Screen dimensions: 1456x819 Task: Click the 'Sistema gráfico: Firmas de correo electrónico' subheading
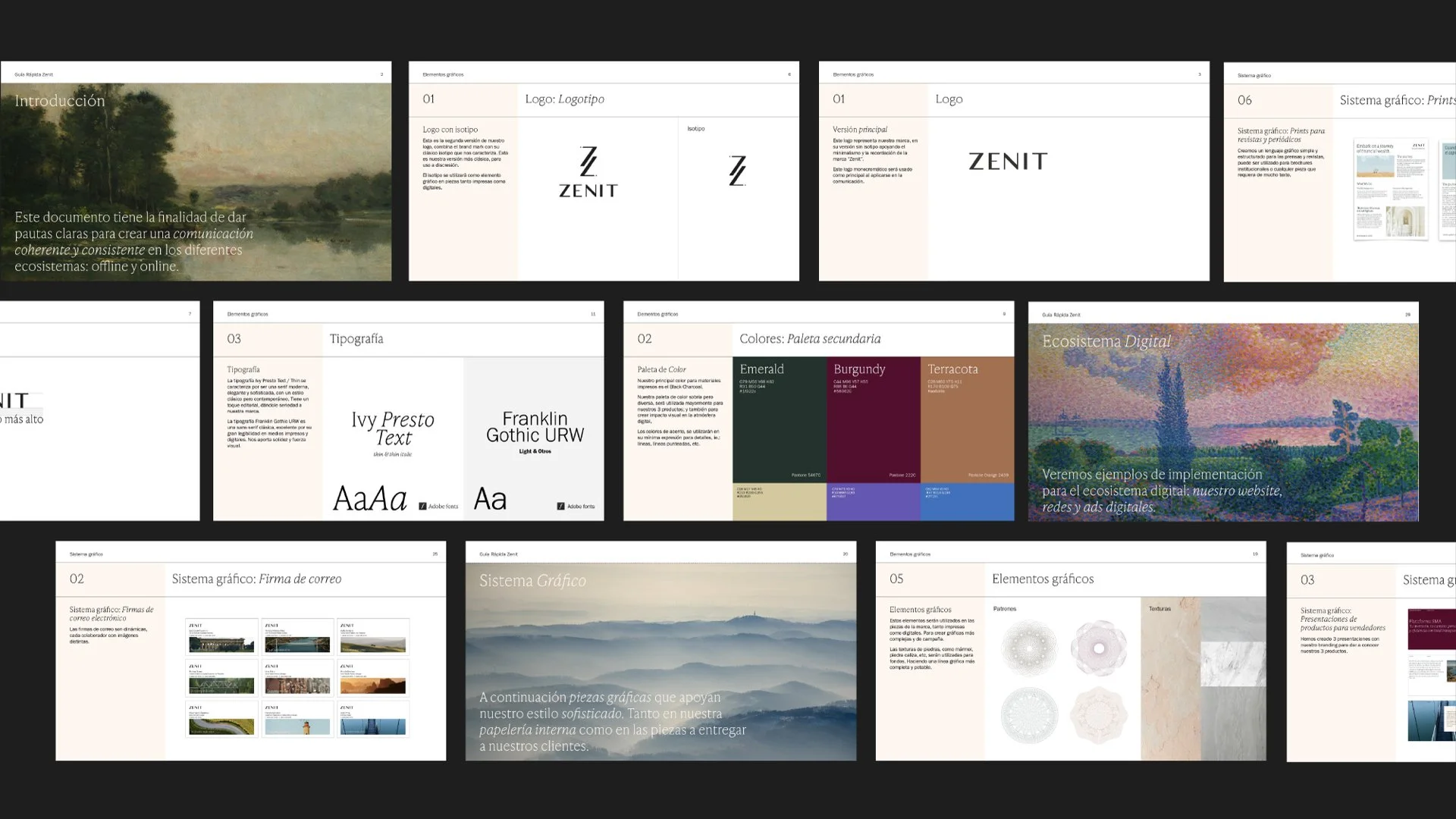(x=111, y=613)
